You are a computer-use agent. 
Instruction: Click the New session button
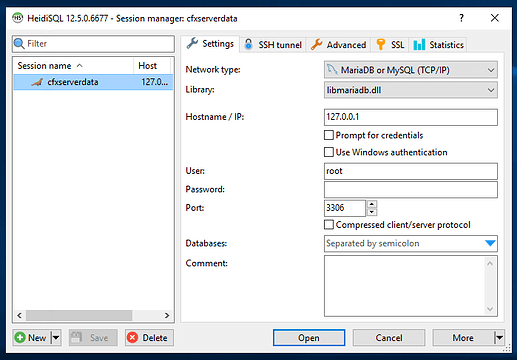[32, 338]
